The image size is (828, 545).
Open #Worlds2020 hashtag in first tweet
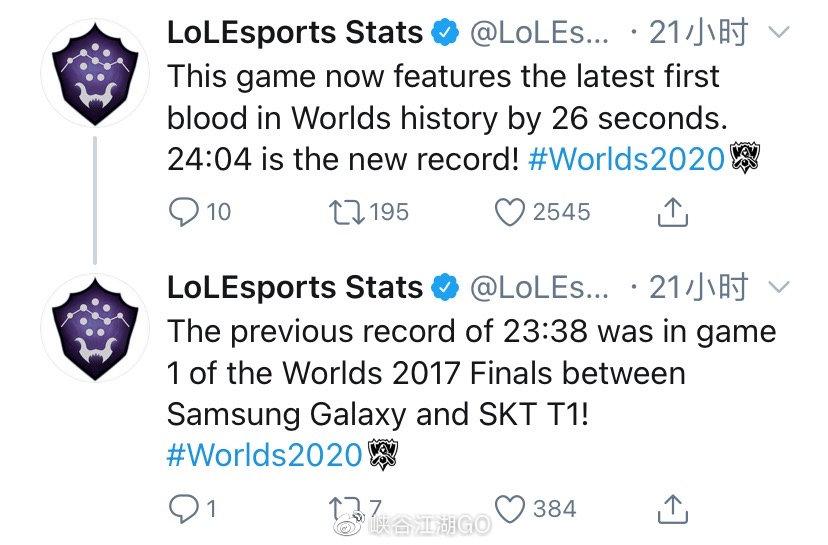tap(625, 158)
